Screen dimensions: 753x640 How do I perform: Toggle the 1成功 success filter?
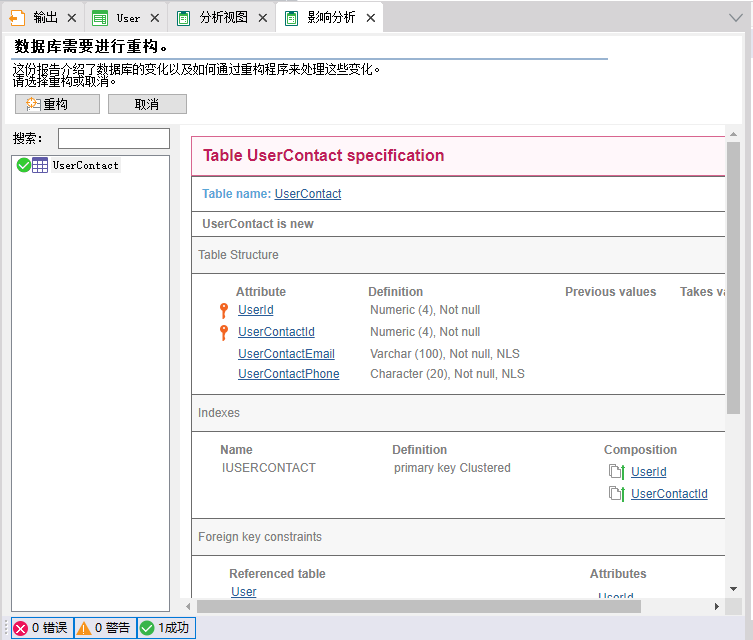166,628
